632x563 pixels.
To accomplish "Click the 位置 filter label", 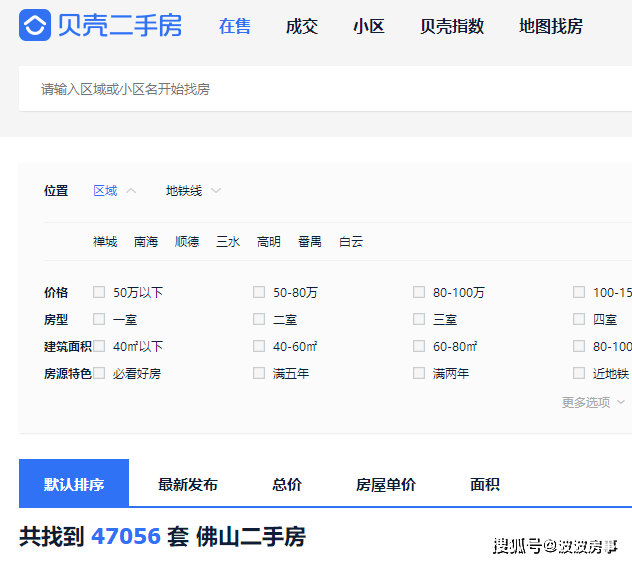I will [x=56, y=190].
